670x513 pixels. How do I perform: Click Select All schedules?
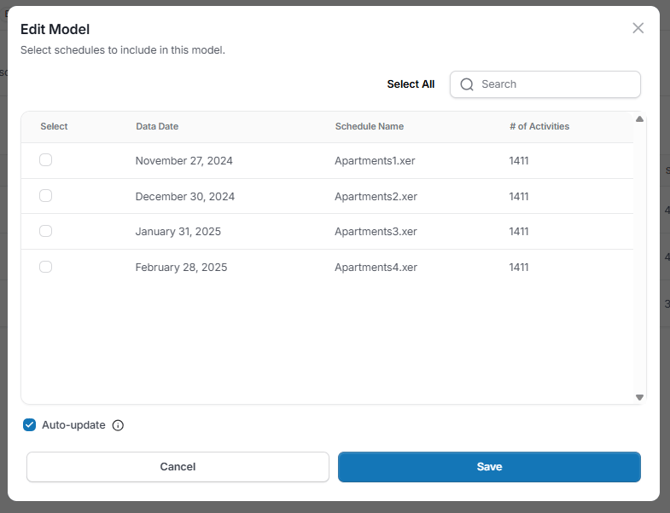click(411, 84)
